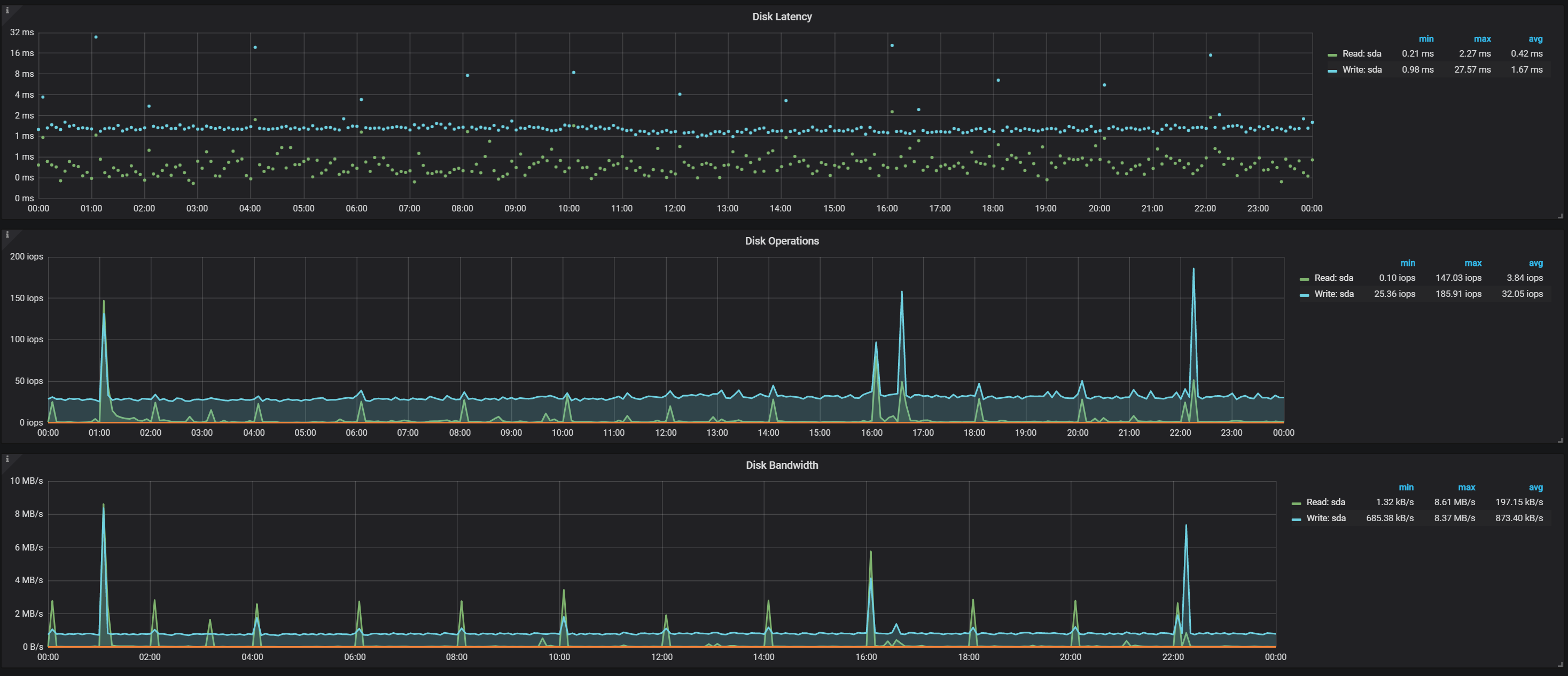Click the Disk Operations panel resize handle
This screenshot has height=676, width=1568.
1560,440
